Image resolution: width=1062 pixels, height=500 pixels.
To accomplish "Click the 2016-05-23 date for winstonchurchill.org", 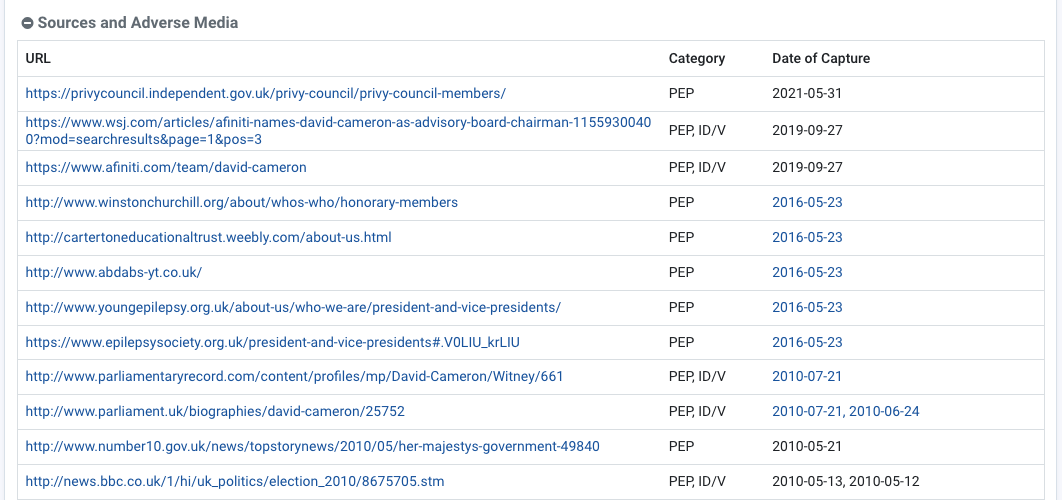I will coord(807,203).
